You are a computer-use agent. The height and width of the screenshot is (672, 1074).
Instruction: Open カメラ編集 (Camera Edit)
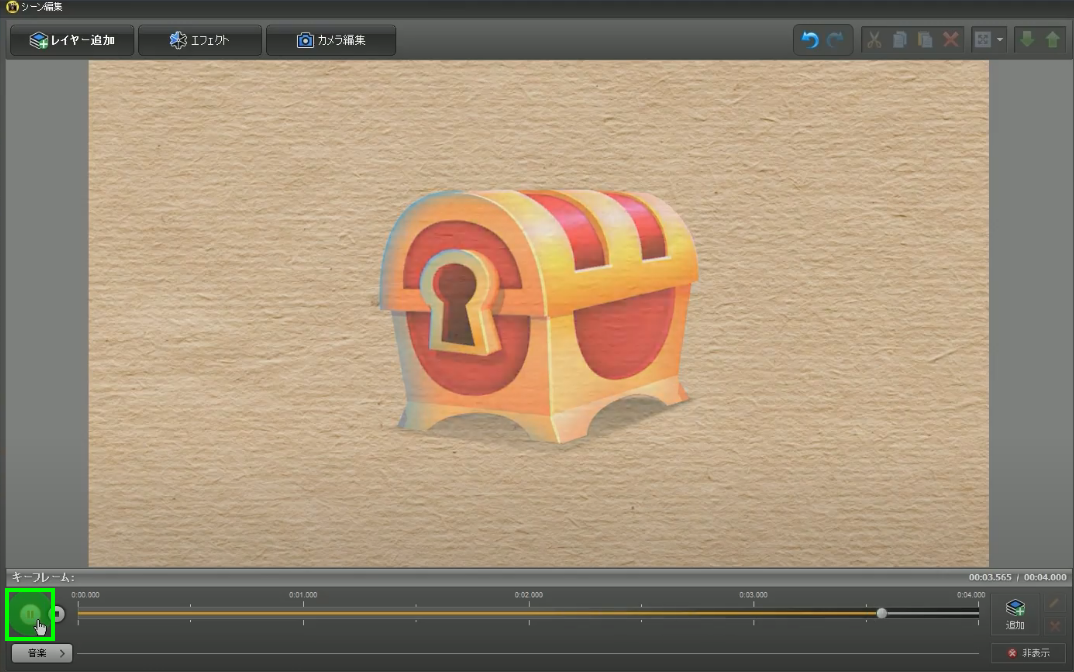tap(331, 41)
